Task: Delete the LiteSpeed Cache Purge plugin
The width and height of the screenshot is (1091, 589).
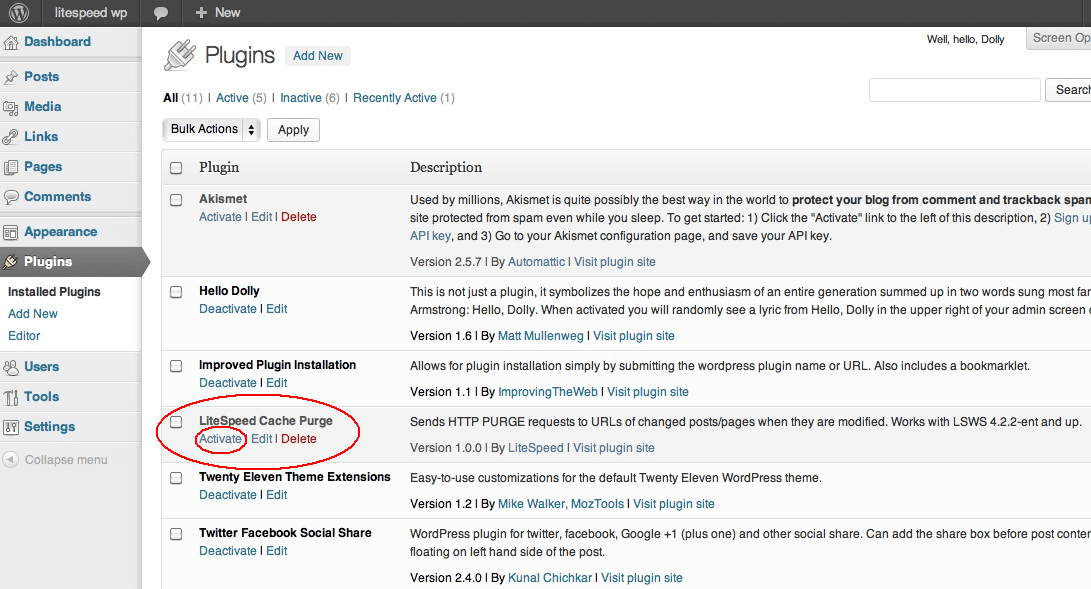Action: pyautogui.click(x=298, y=439)
